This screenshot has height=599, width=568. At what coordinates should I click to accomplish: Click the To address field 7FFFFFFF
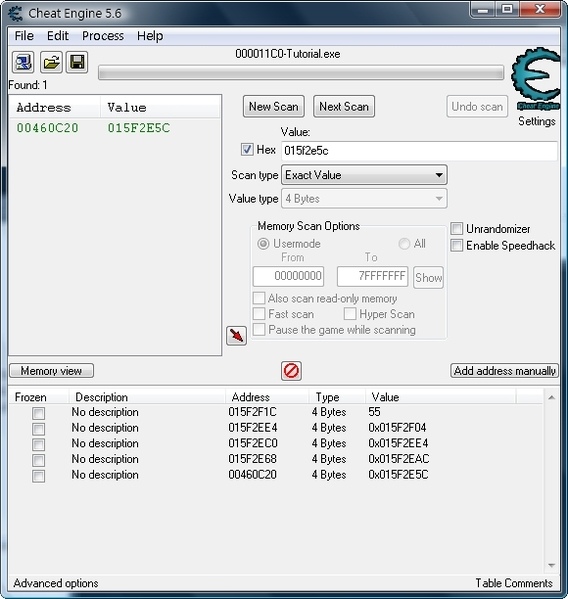point(372,276)
